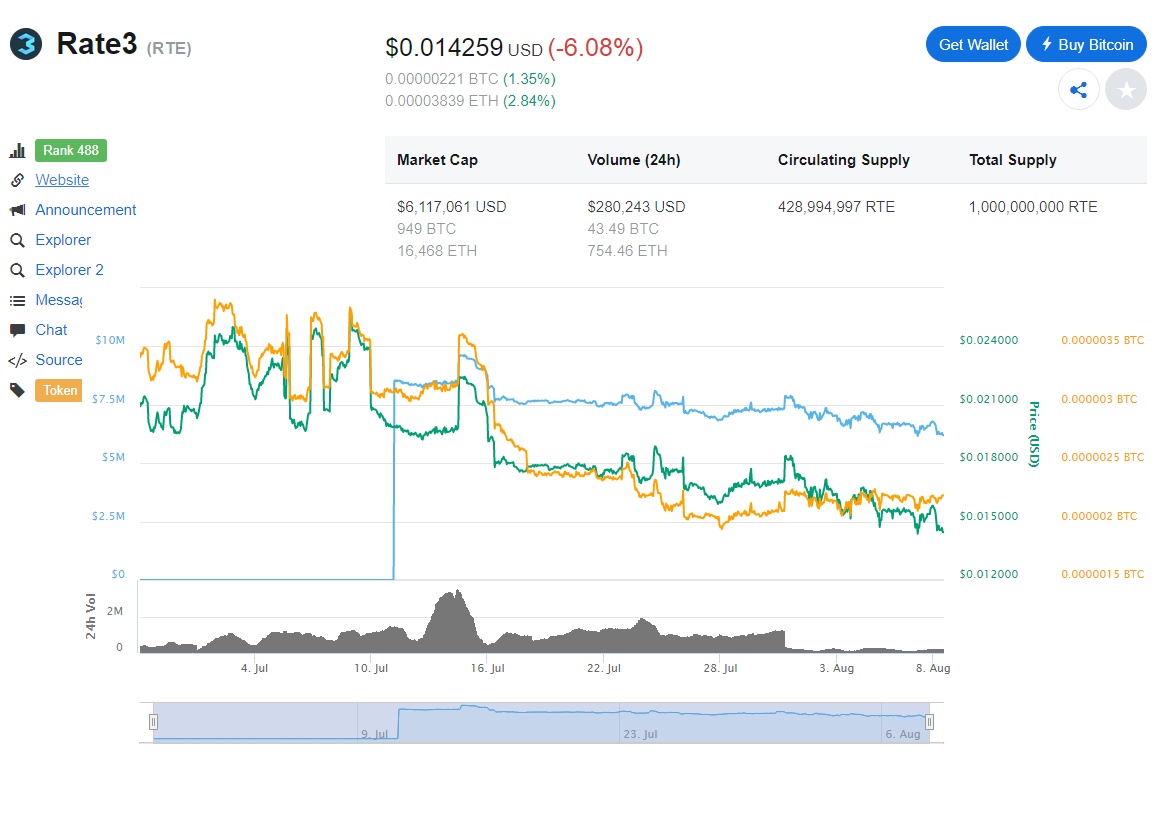Open the Explorer link
The image size is (1172, 813).
[63, 240]
